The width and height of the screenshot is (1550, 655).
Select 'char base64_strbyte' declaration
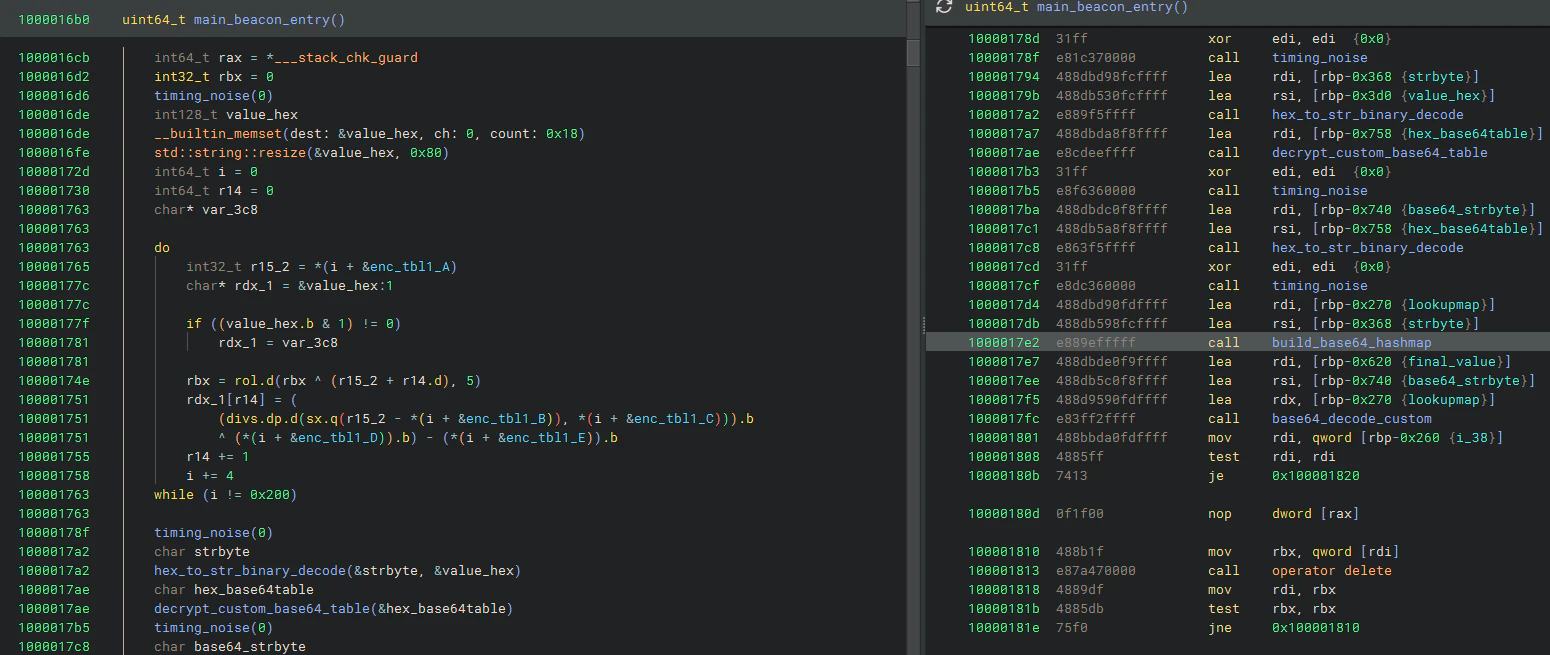[230, 647]
